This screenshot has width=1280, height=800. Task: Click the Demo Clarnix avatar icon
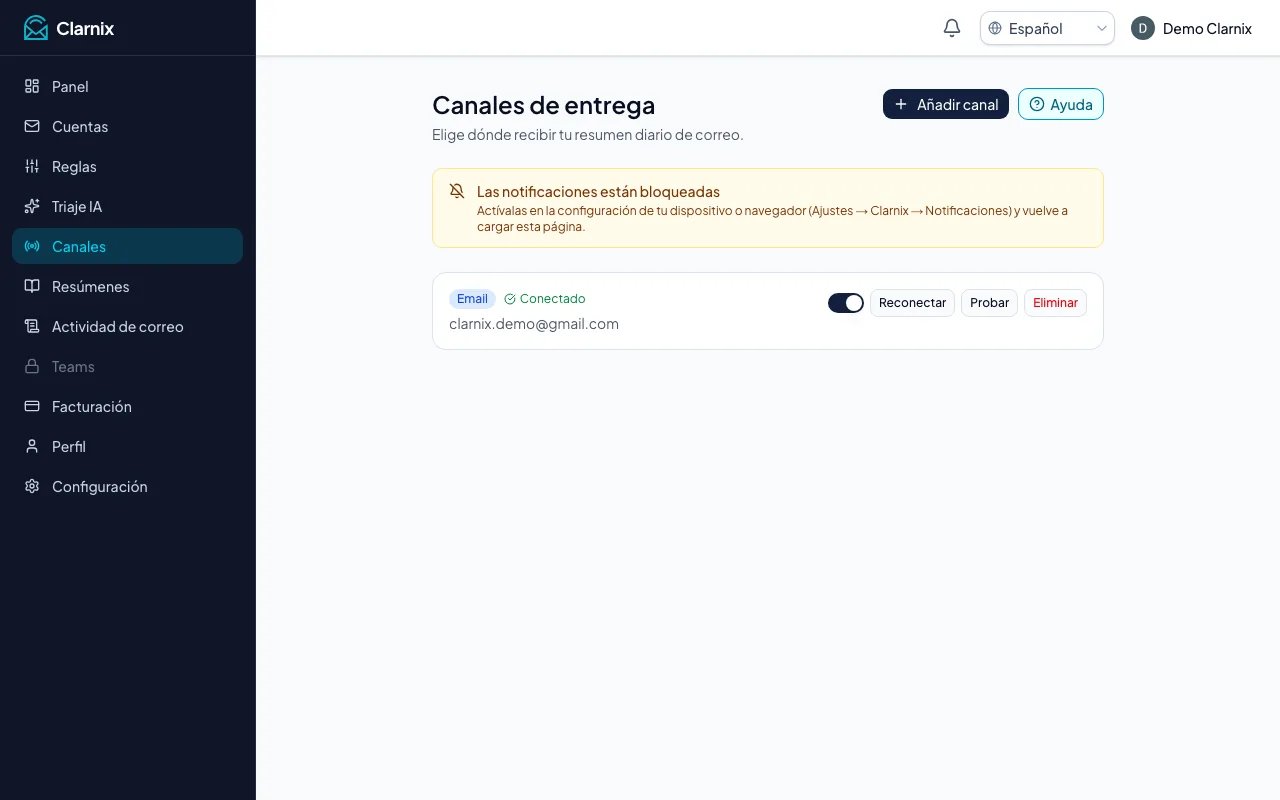[x=1143, y=28]
